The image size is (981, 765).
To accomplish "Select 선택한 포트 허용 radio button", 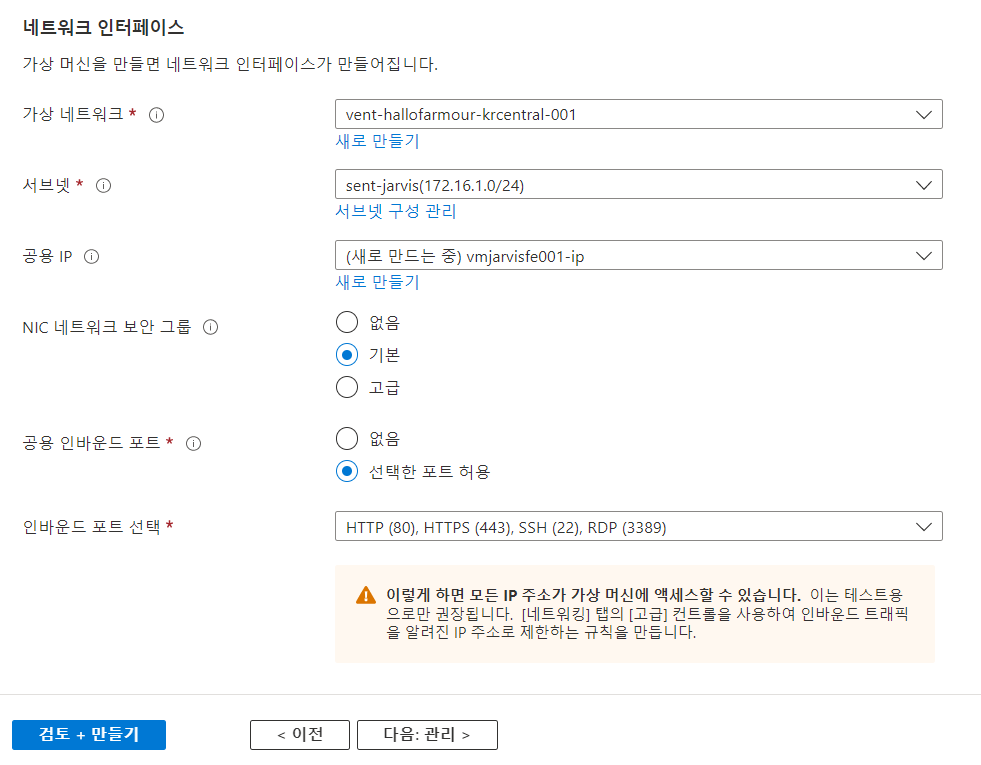I will 347,472.
